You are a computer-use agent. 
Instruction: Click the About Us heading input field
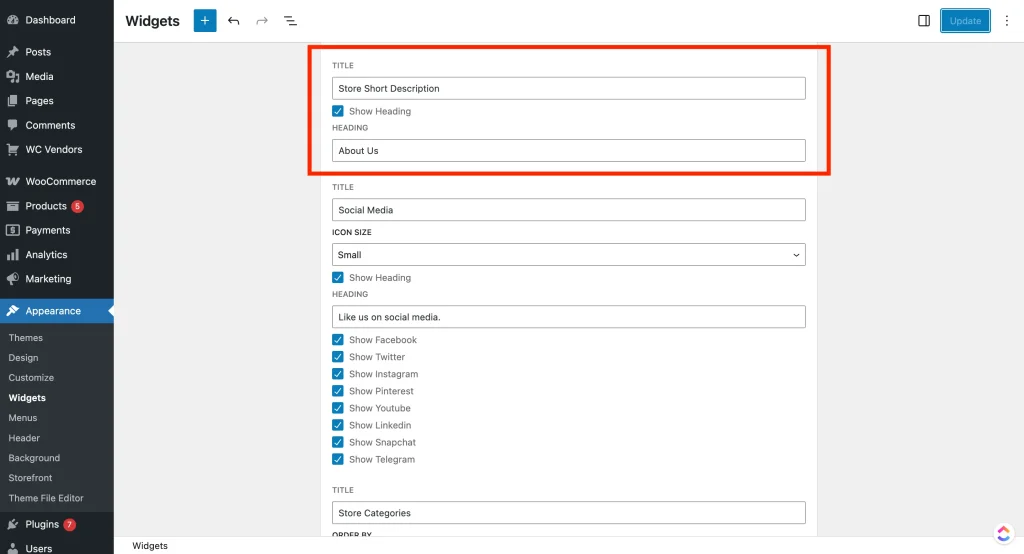pos(568,151)
